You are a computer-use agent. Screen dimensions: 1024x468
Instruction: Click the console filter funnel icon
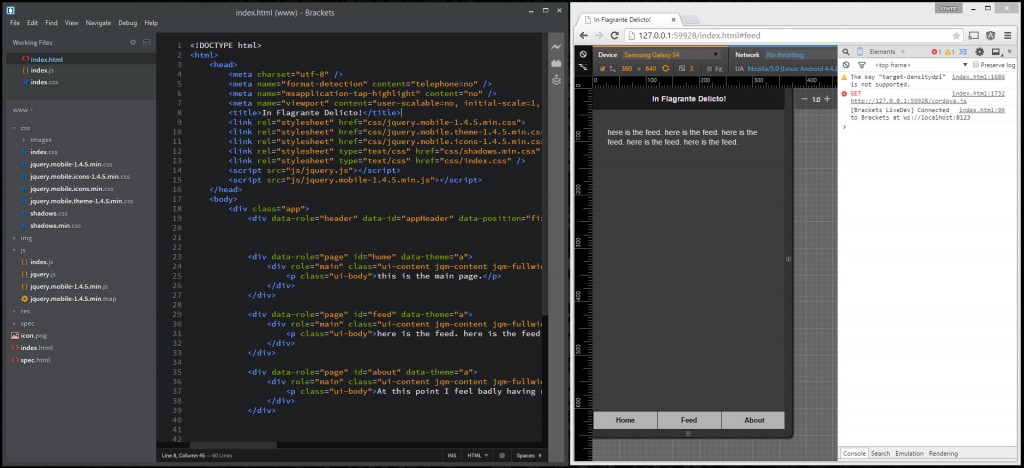pos(861,65)
